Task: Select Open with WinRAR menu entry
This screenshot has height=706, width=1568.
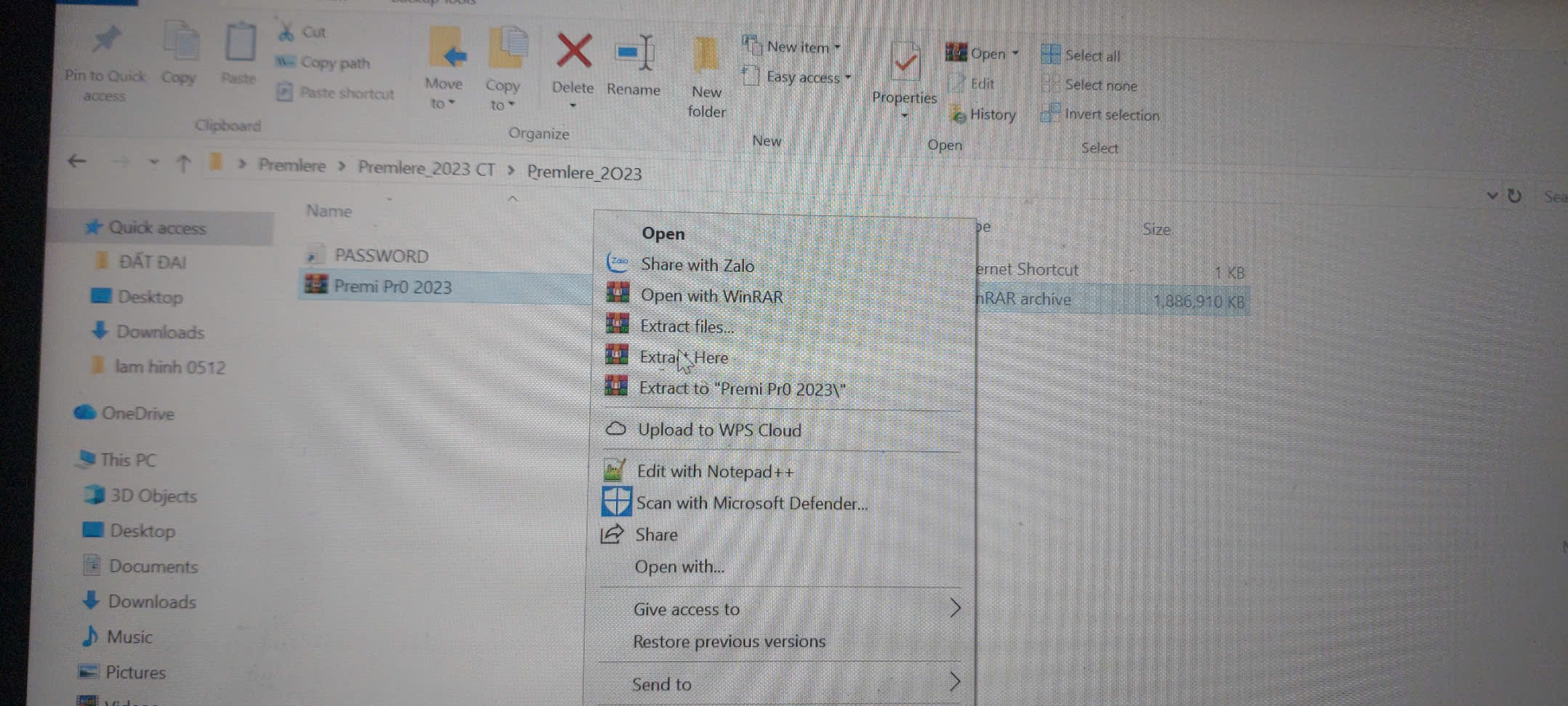Action: click(x=711, y=296)
